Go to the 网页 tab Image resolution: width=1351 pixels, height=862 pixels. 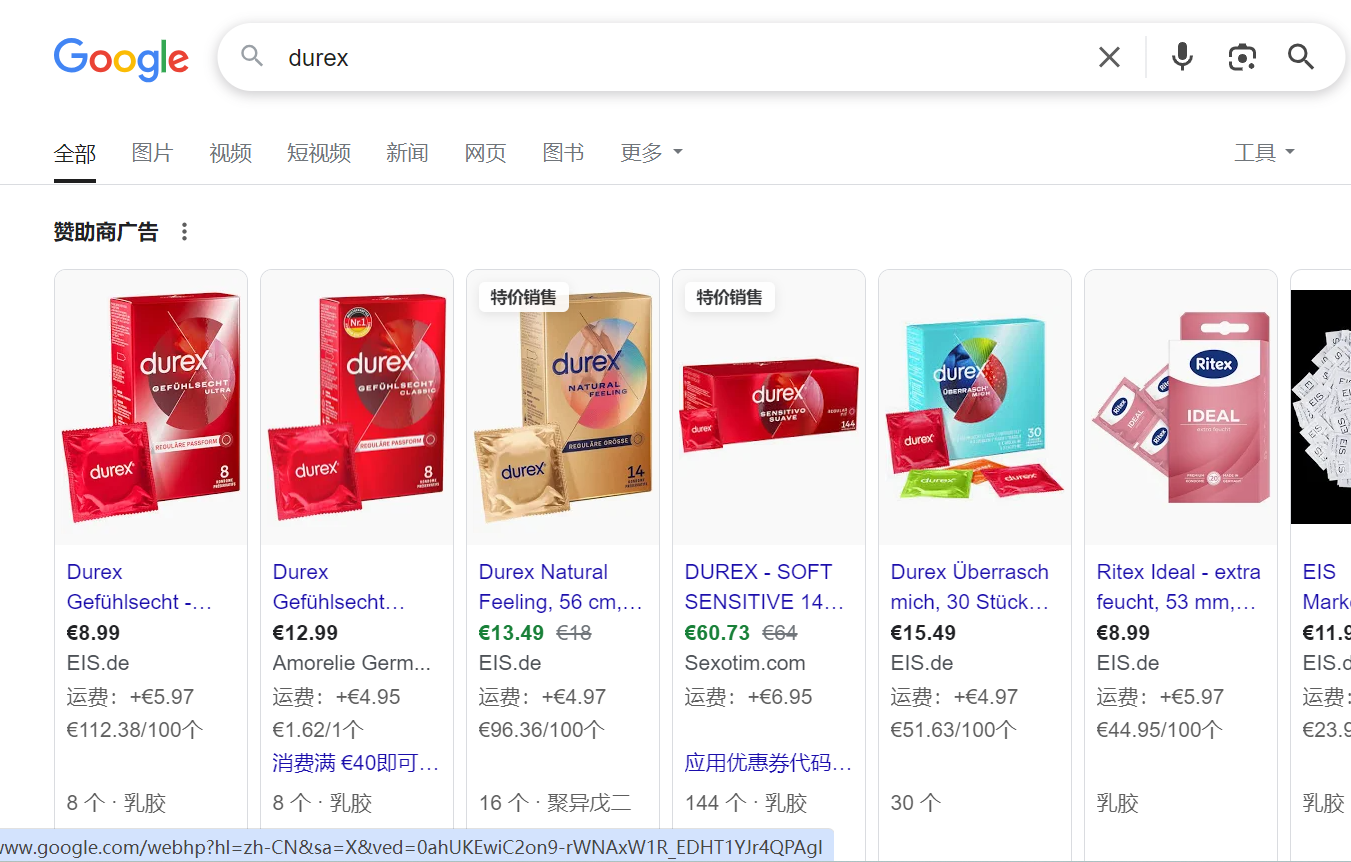[x=485, y=153]
